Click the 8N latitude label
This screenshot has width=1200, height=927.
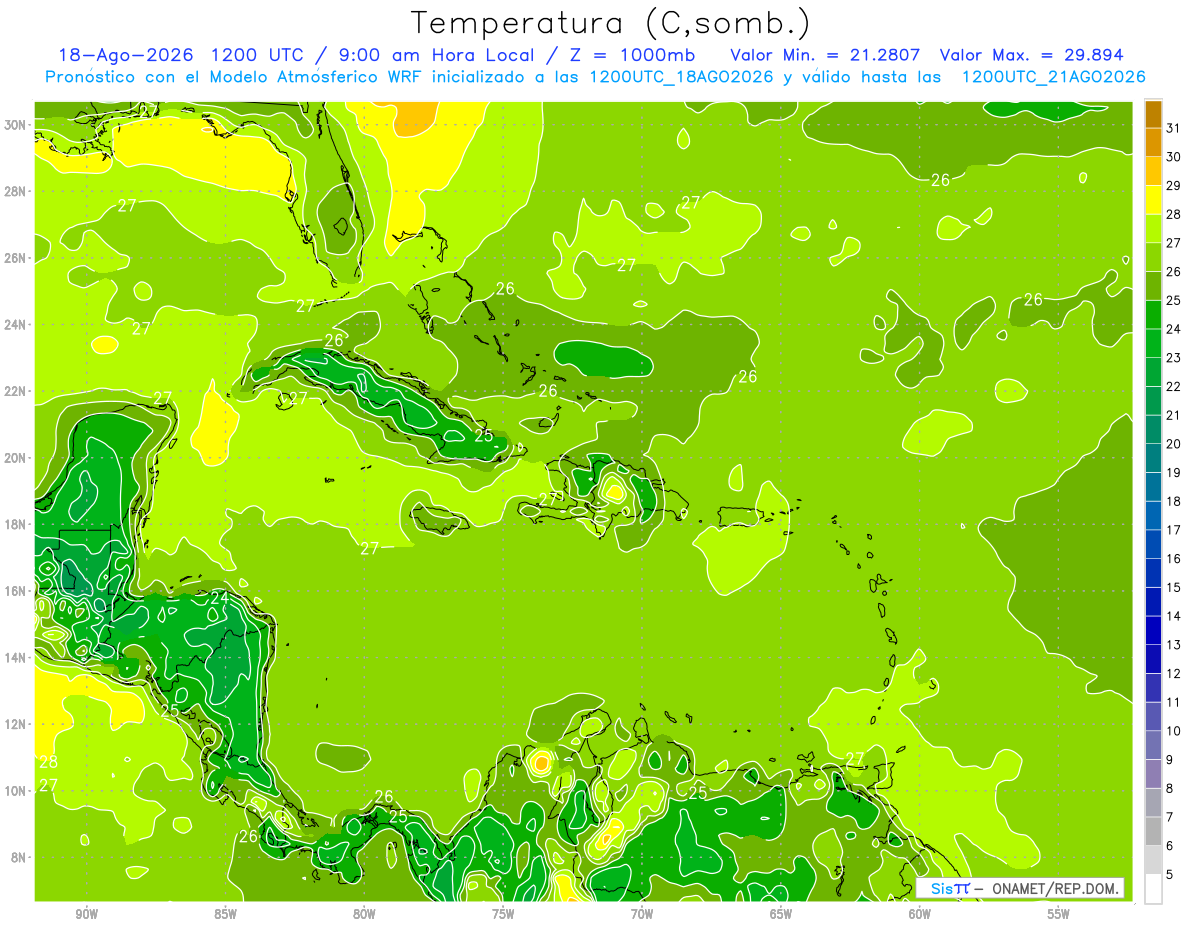point(20,857)
